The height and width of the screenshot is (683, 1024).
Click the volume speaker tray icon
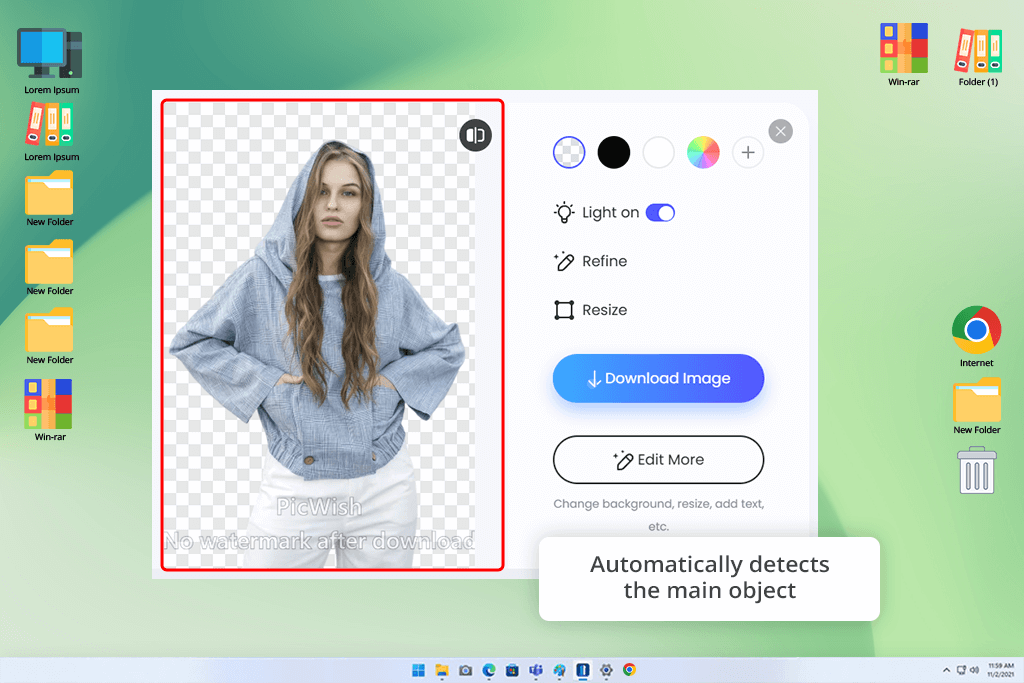point(974,670)
